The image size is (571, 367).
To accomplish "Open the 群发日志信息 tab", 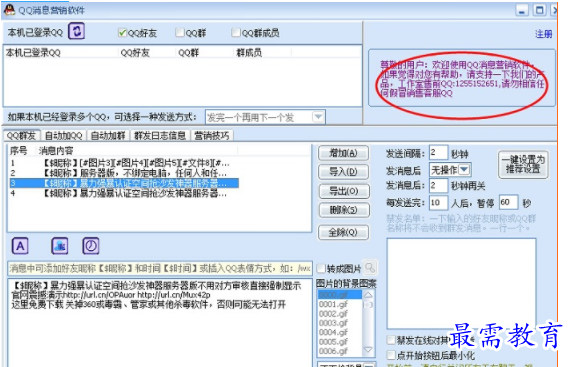I will (x=160, y=136).
